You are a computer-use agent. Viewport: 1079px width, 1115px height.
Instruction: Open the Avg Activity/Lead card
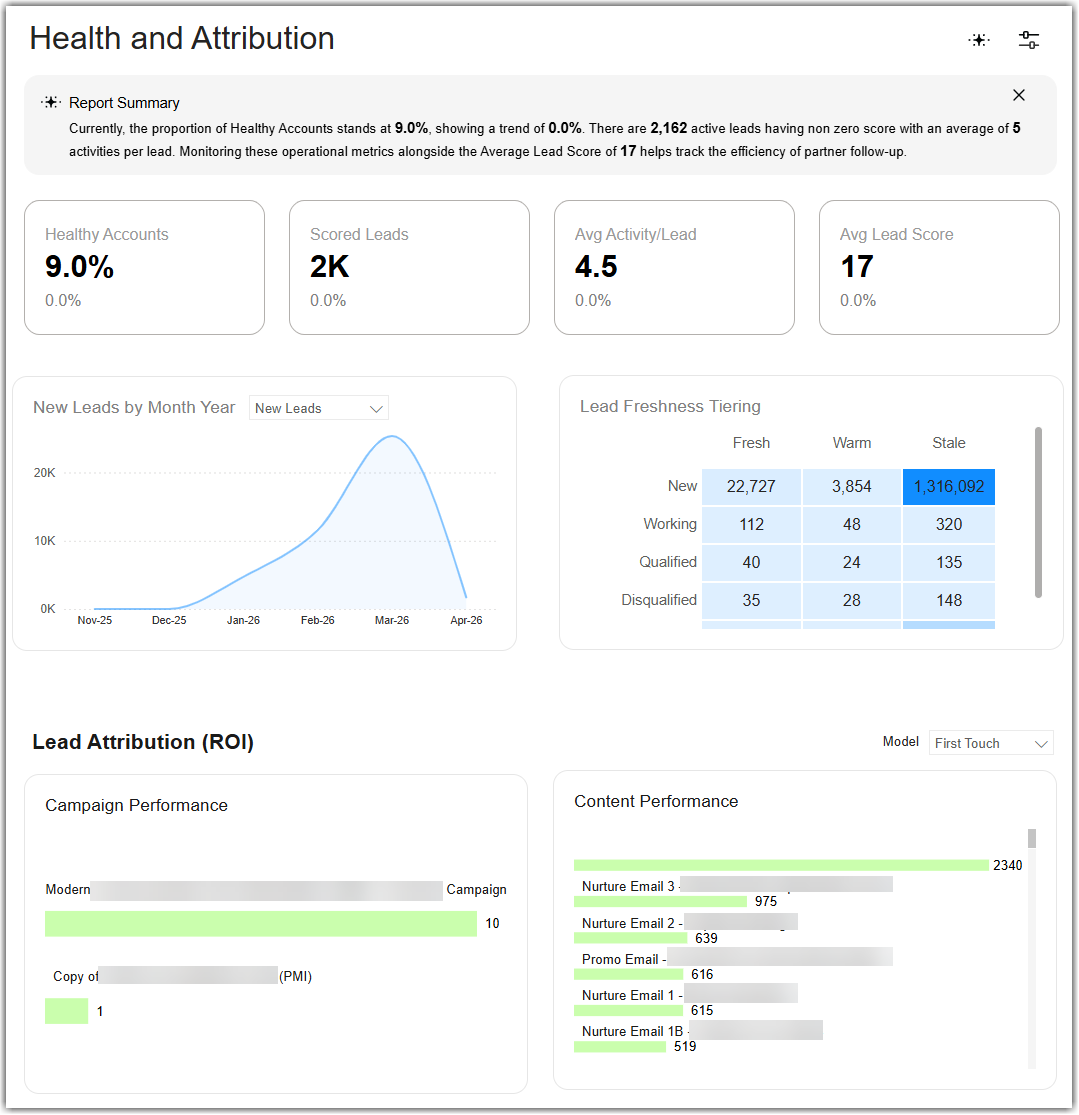click(x=674, y=267)
